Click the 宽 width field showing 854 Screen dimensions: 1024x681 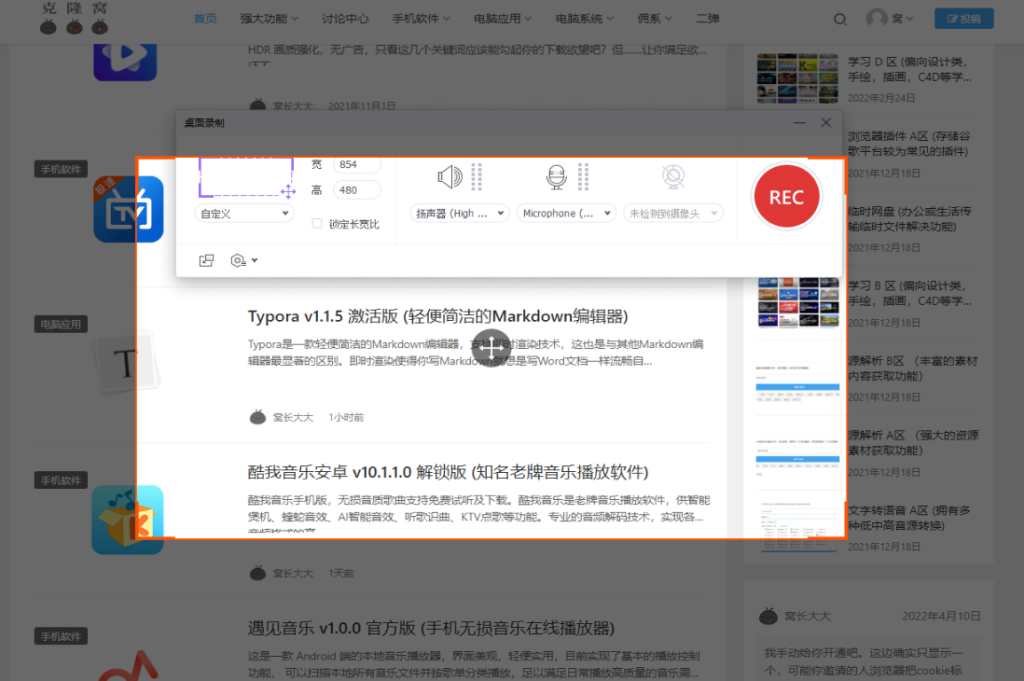tap(357, 165)
